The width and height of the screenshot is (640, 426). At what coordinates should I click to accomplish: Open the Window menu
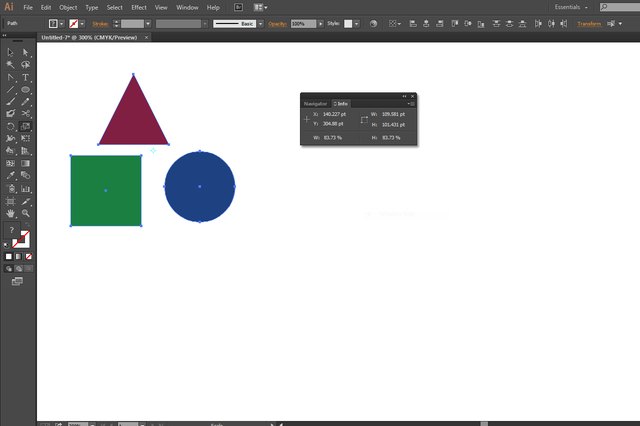(x=187, y=7)
